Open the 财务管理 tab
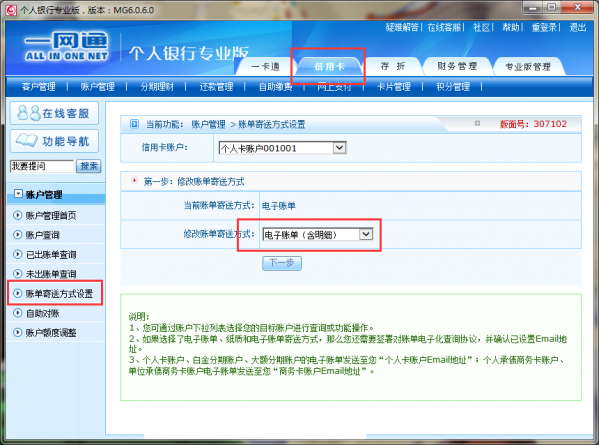The image size is (599, 445). coord(457,66)
